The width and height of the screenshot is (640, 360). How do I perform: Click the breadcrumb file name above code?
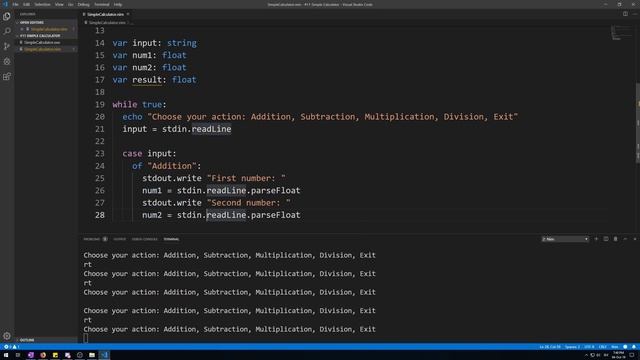(x=107, y=23)
